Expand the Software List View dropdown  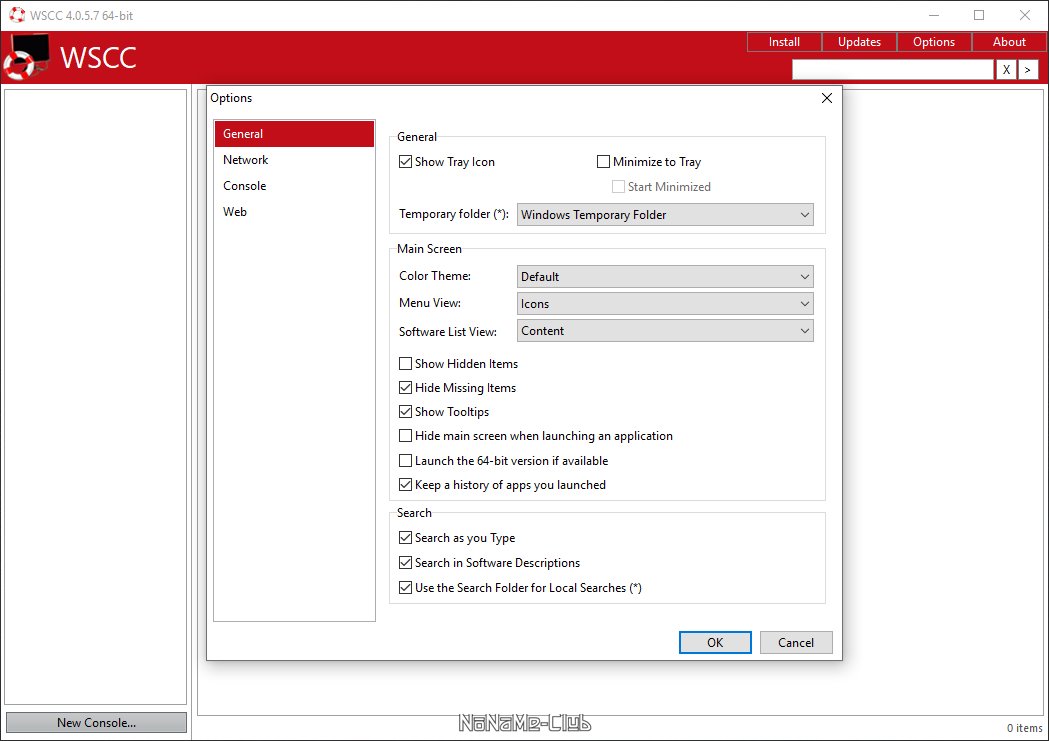(665, 331)
